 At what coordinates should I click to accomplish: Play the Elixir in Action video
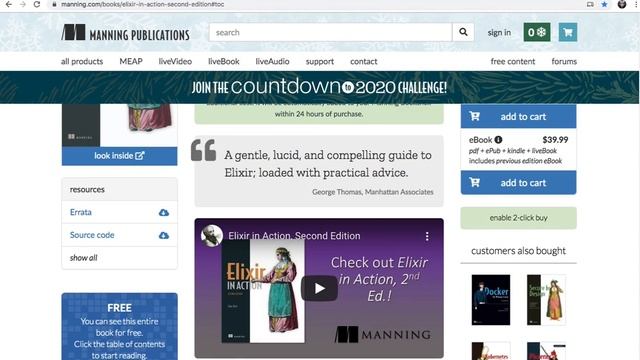click(319, 289)
